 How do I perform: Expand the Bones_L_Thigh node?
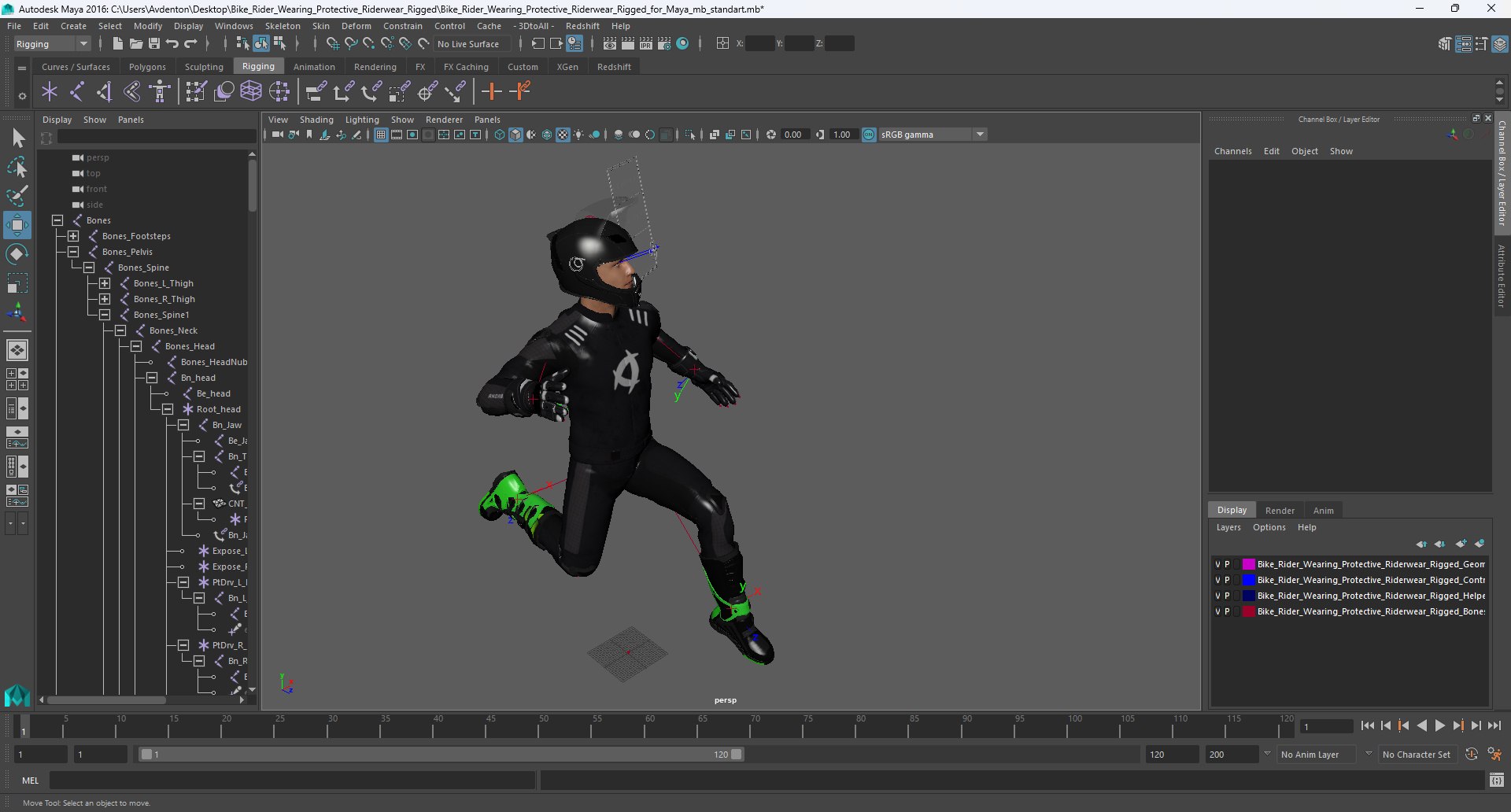pyautogui.click(x=105, y=283)
